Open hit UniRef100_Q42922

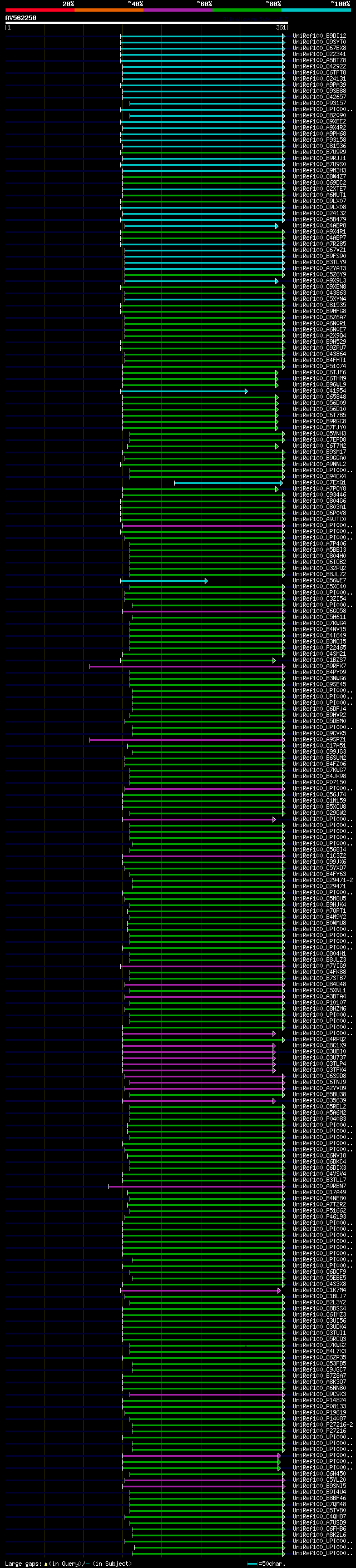click(319, 66)
